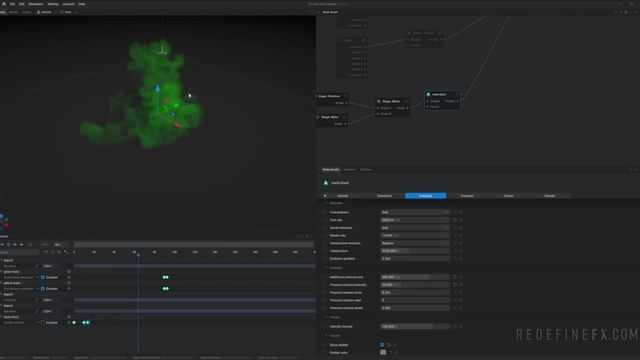Open the Settings menu
The image size is (640, 360).
tap(53, 4)
